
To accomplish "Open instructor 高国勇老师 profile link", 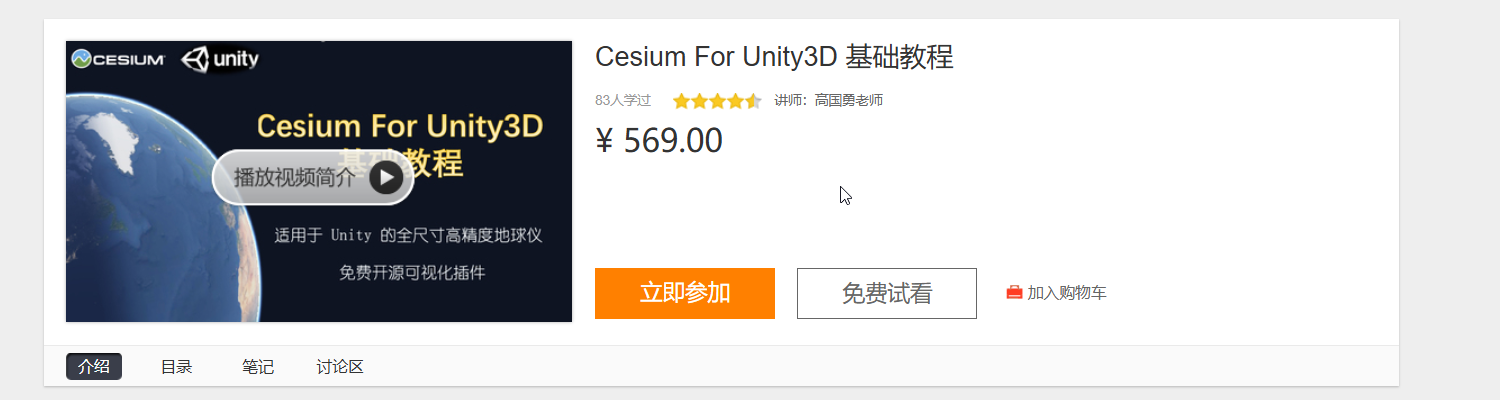I will [849, 100].
